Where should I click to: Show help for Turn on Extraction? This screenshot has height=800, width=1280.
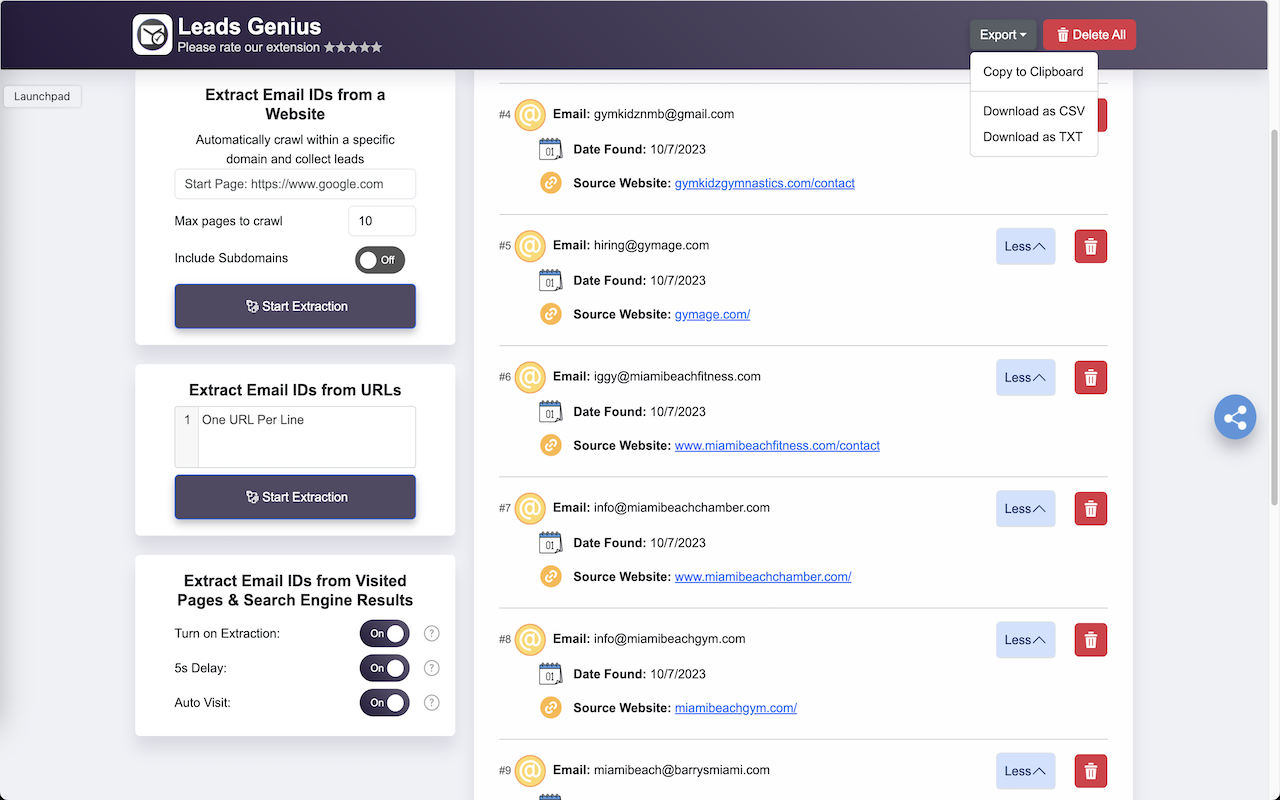[432, 633]
